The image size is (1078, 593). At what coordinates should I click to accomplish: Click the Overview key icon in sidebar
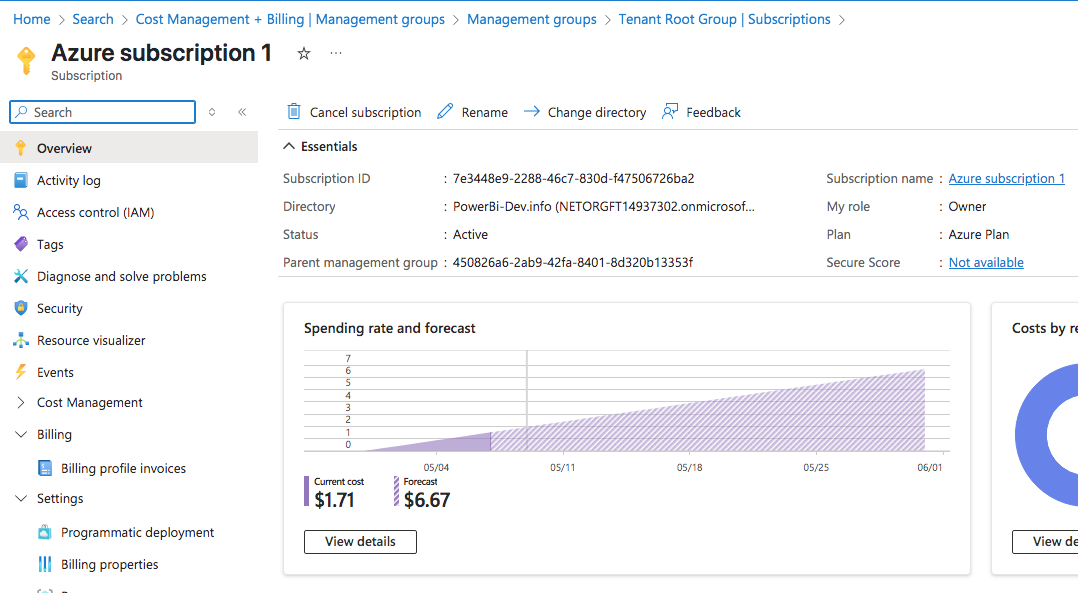tap(21, 148)
